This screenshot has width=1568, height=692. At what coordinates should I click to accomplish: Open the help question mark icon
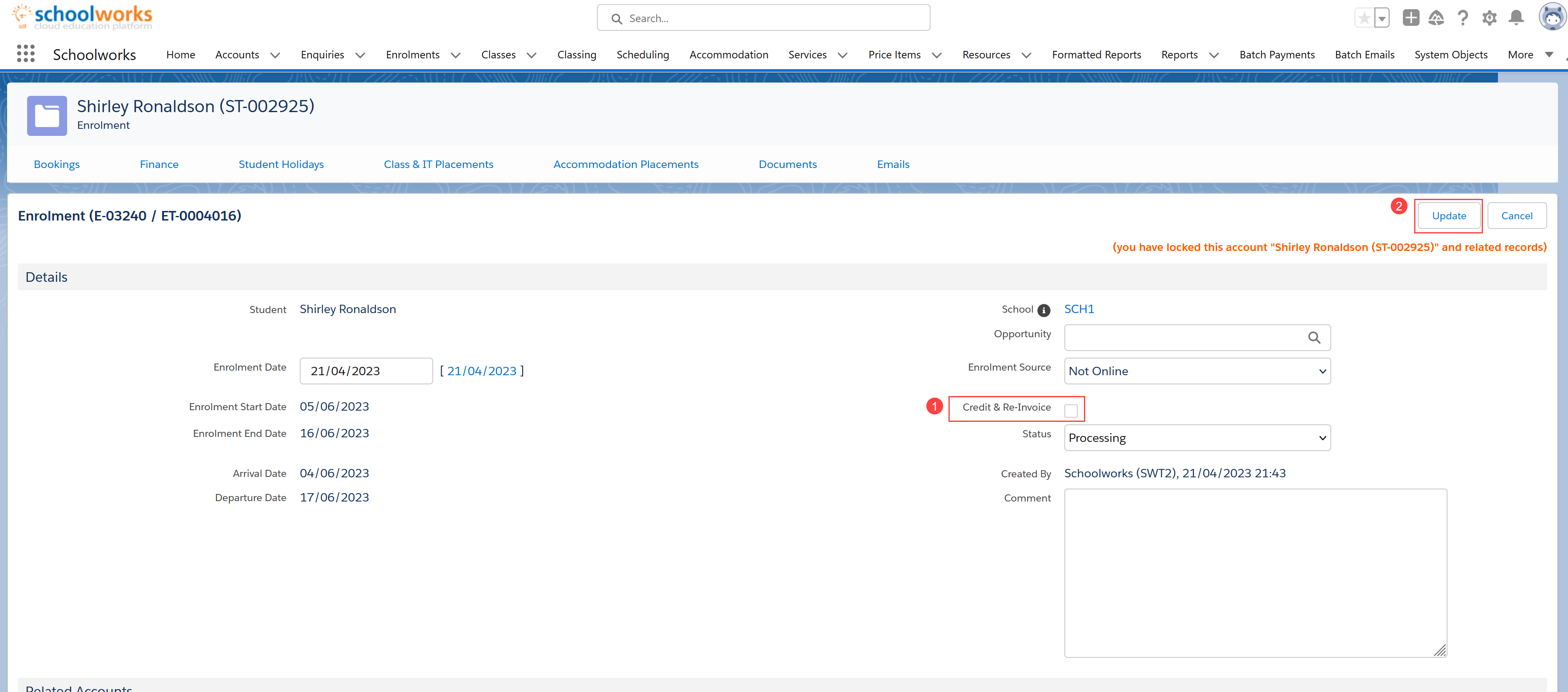[x=1463, y=18]
